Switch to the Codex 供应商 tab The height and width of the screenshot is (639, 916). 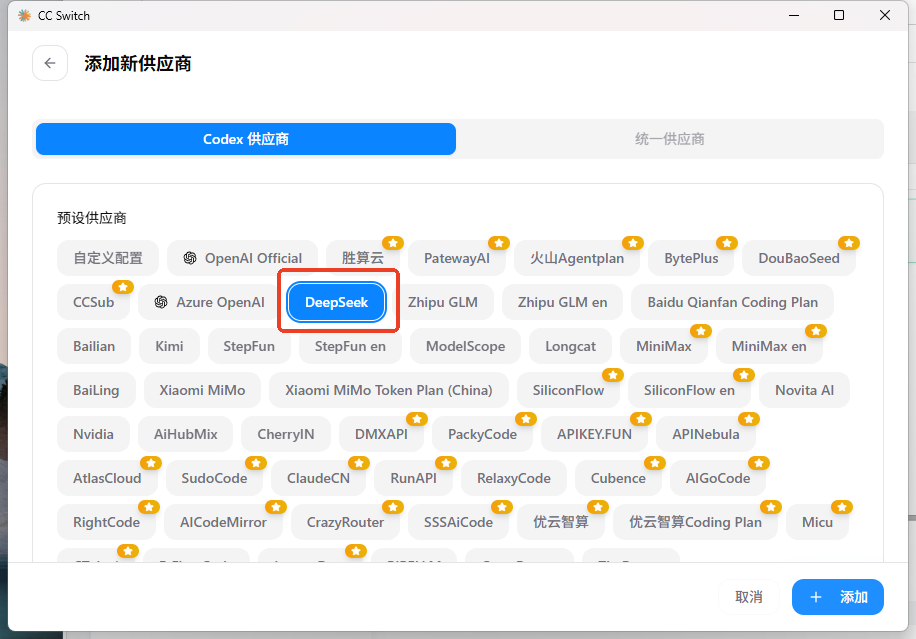[x=246, y=139]
